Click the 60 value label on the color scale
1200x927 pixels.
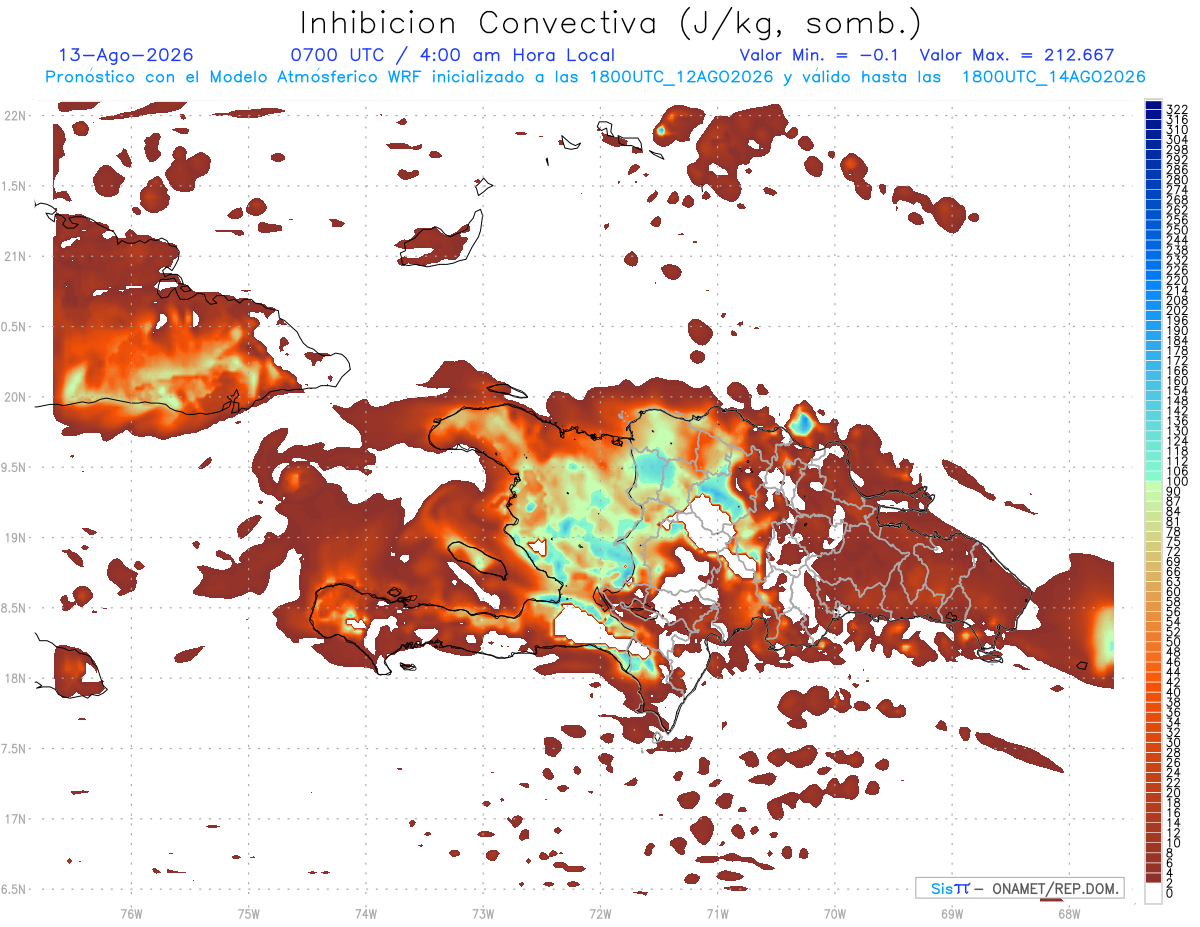point(1174,591)
